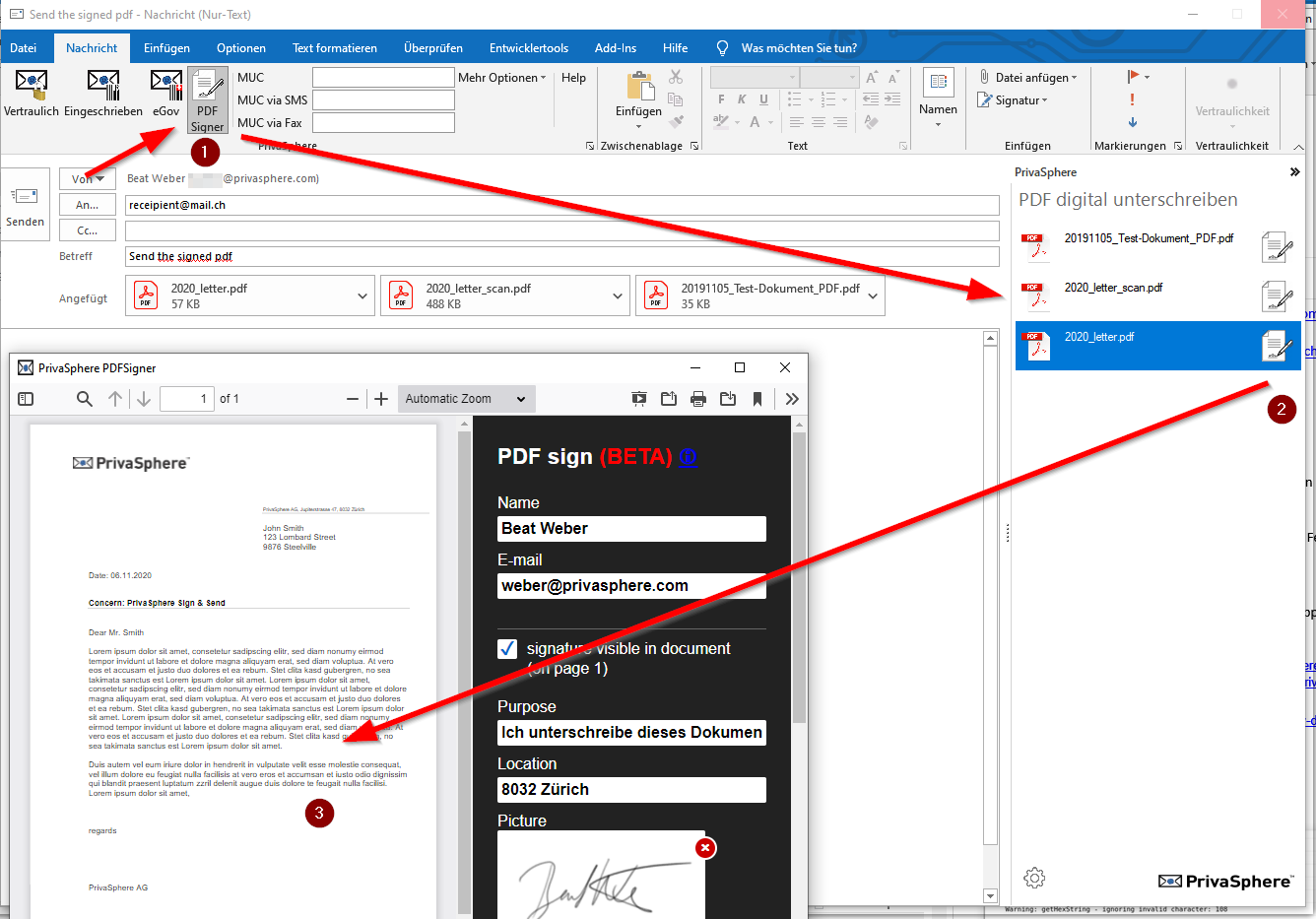This screenshot has width=1316, height=919.
Task: Zoom in on the PDF preview
Action: tap(381, 399)
